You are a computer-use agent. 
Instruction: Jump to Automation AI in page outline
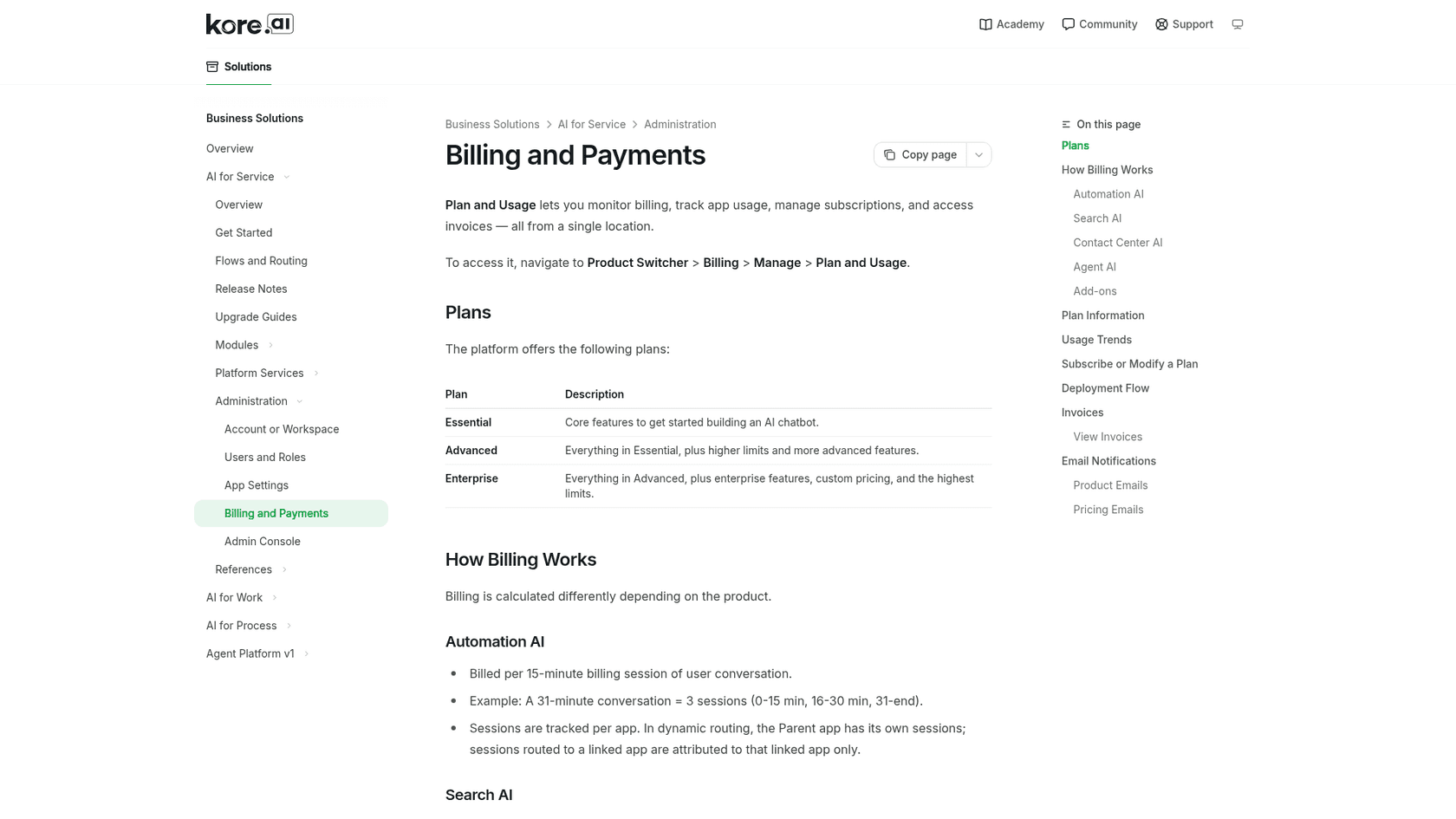(x=1108, y=194)
